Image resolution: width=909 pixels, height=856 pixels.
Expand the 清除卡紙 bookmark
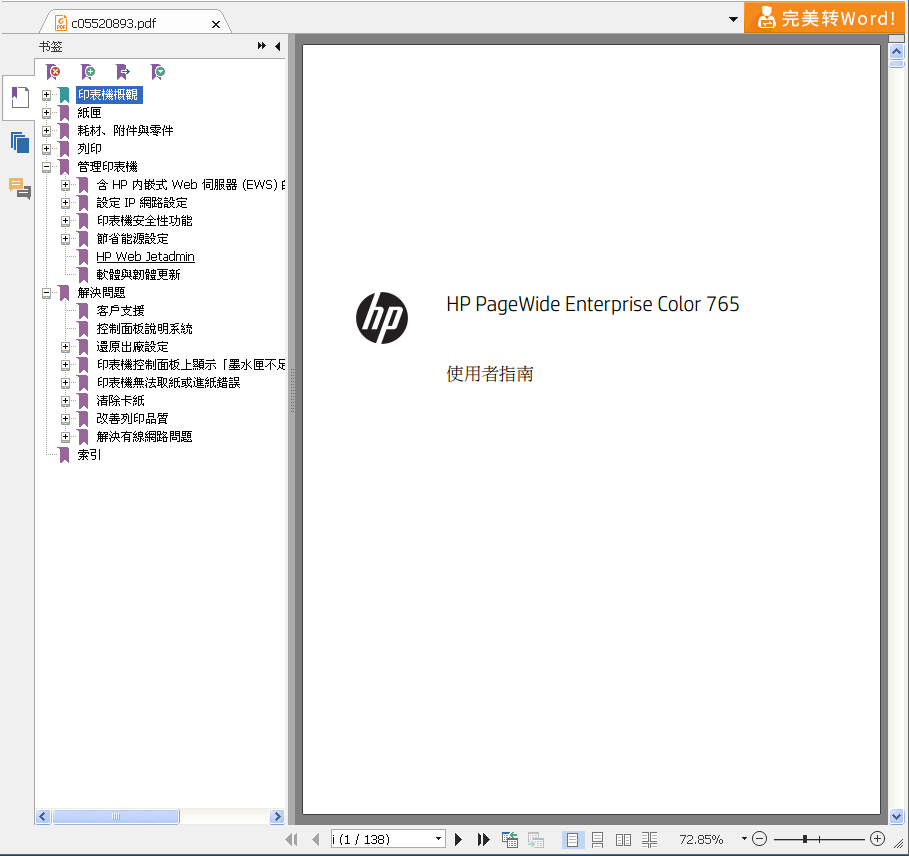click(66, 400)
